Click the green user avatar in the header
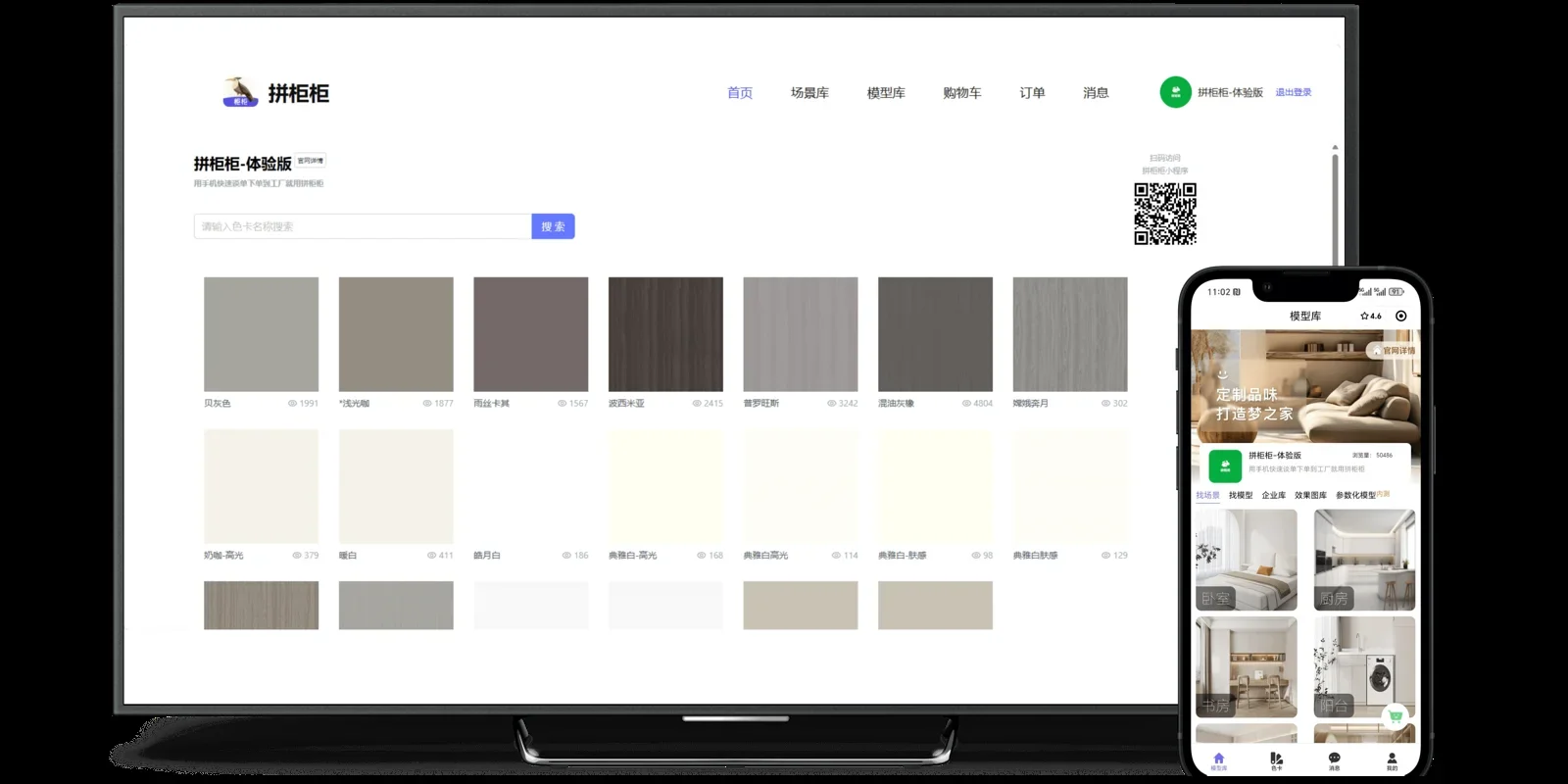This screenshot has width=1568, height=784. 1175,92
